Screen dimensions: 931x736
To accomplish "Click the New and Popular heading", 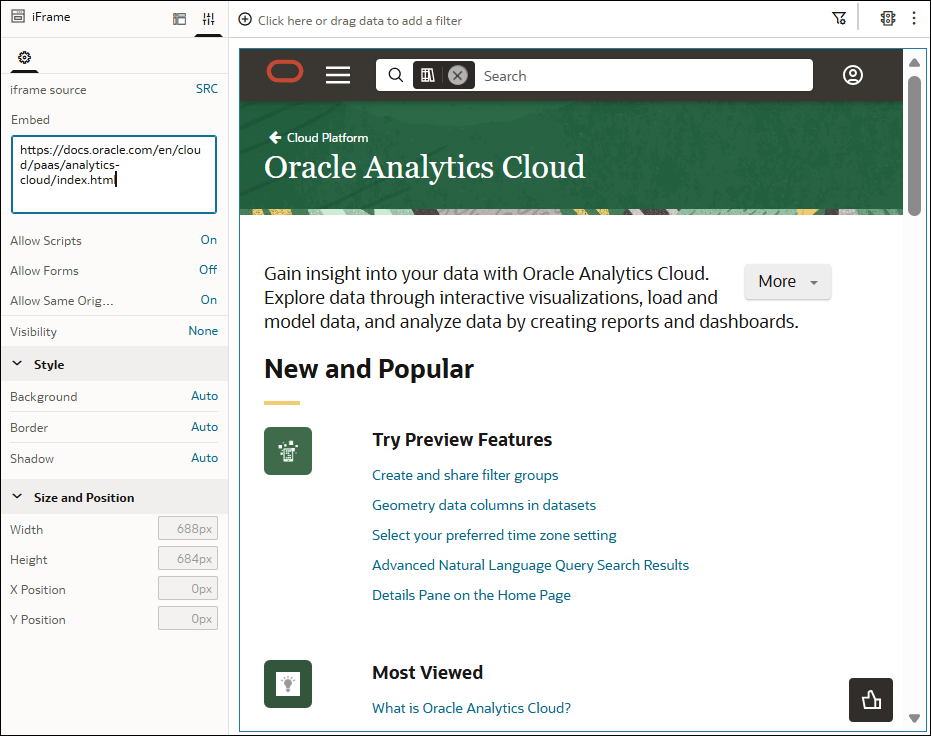I will click(369, 369).
